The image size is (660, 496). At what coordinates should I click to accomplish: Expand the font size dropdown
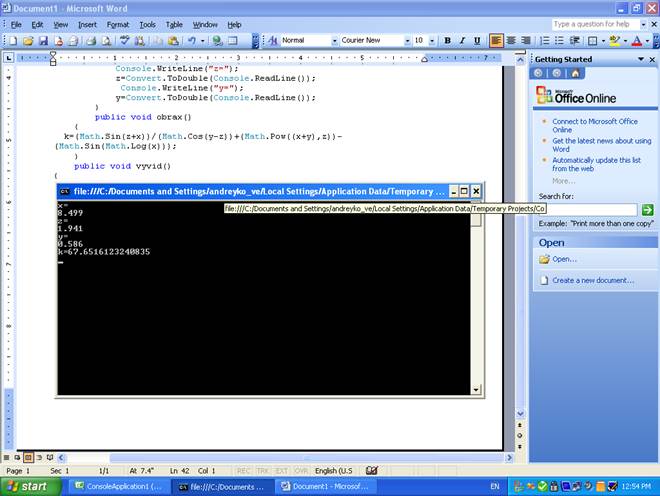point(432,40)
